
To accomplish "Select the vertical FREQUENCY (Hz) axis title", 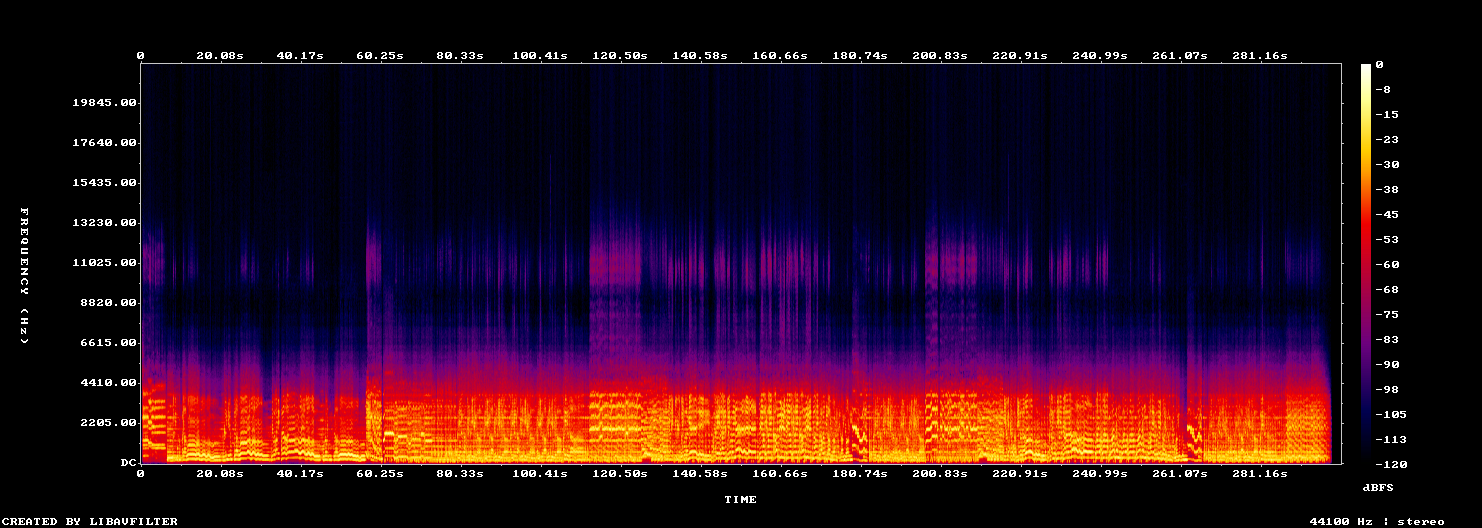I will pos(24,276).
